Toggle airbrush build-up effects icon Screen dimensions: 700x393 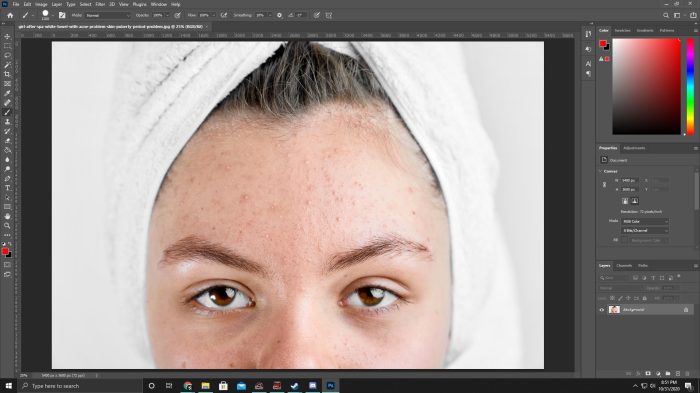[x=224, y=15]
